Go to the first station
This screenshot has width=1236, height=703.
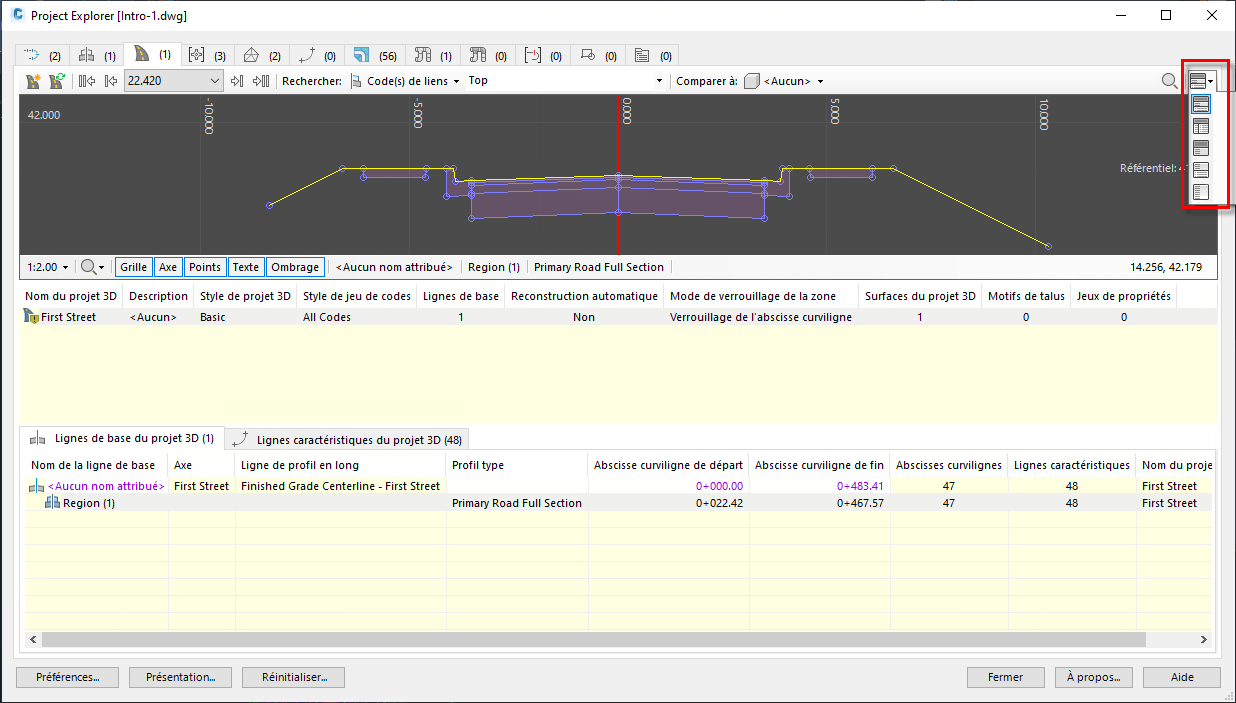87,81
